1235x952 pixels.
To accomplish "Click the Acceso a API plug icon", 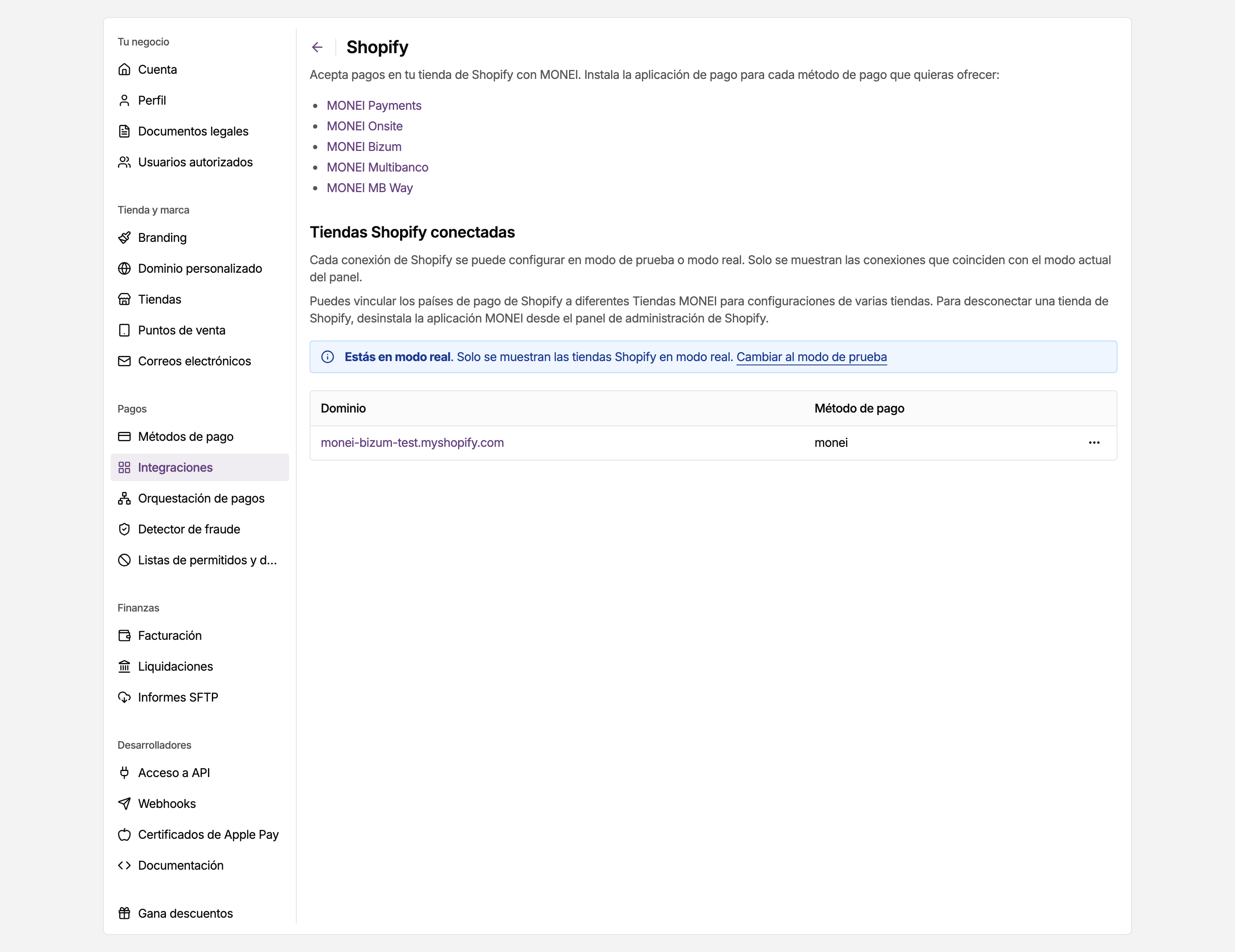I will (124, 773).
